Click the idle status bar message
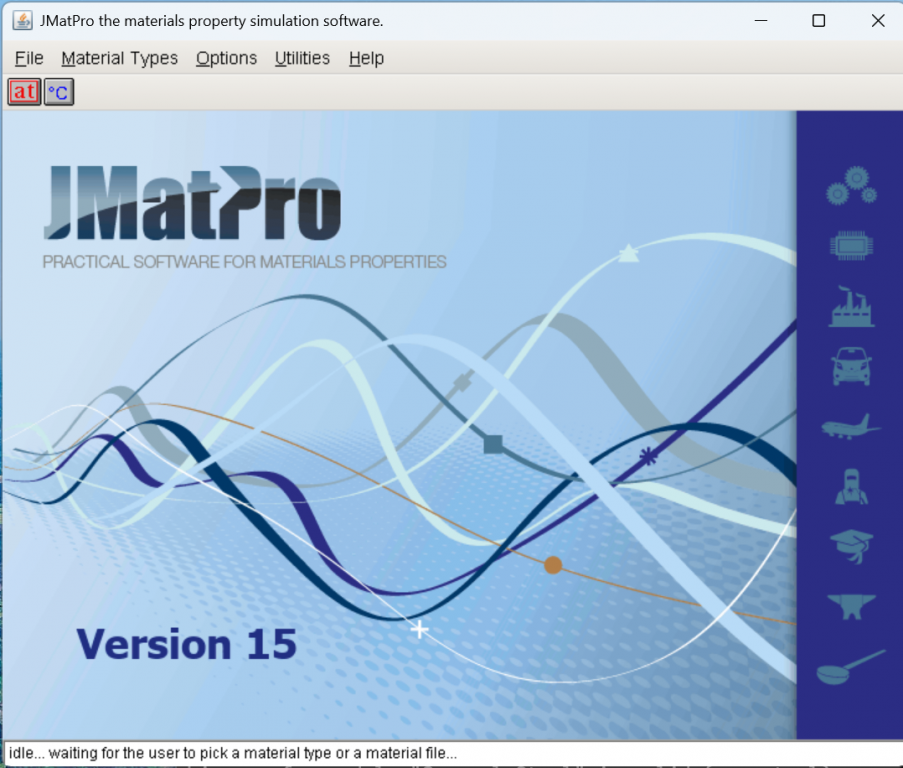Screen dimensions: 903x768 [232, 753]
